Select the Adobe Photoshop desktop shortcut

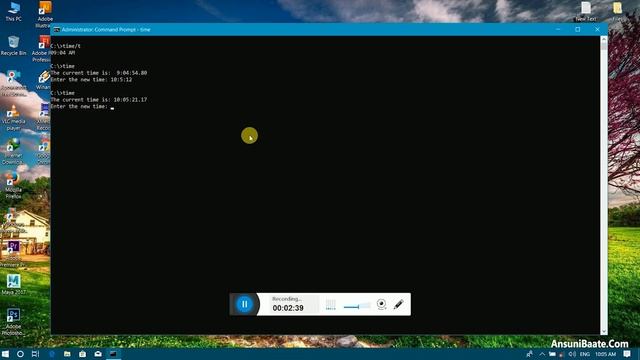pos(13,322)
